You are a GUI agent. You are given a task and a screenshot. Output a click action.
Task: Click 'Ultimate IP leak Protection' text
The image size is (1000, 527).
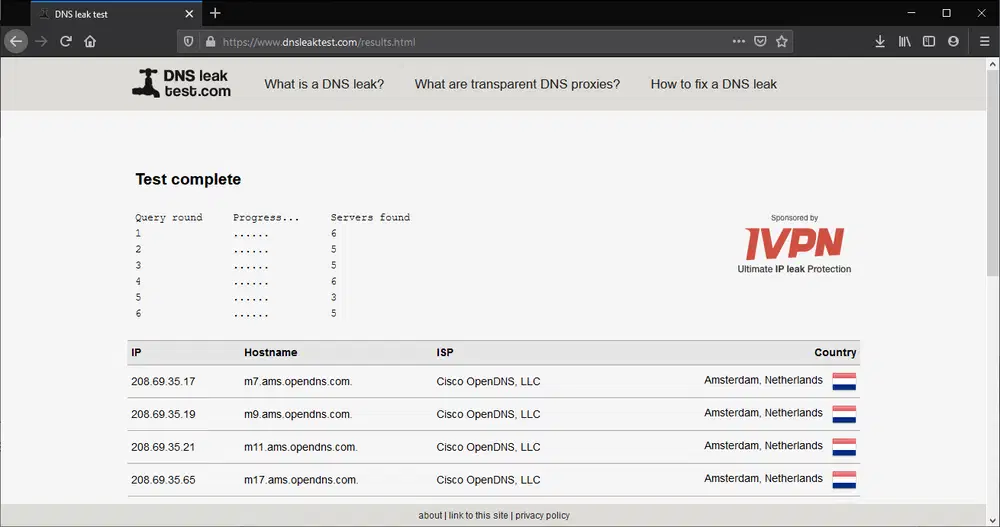point(794,269)
